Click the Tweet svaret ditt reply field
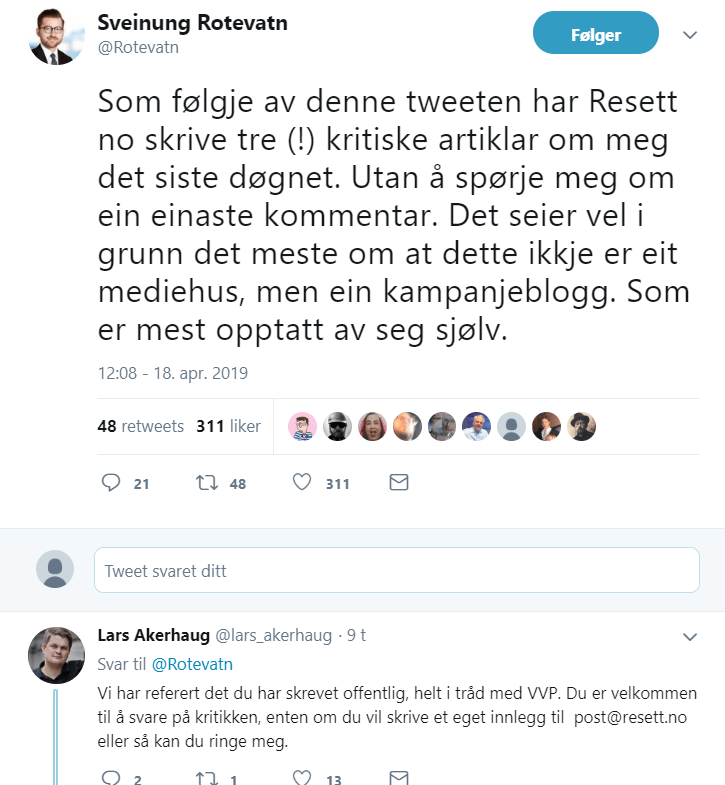This screenshot has height=785, width=725. coord(396,571)
